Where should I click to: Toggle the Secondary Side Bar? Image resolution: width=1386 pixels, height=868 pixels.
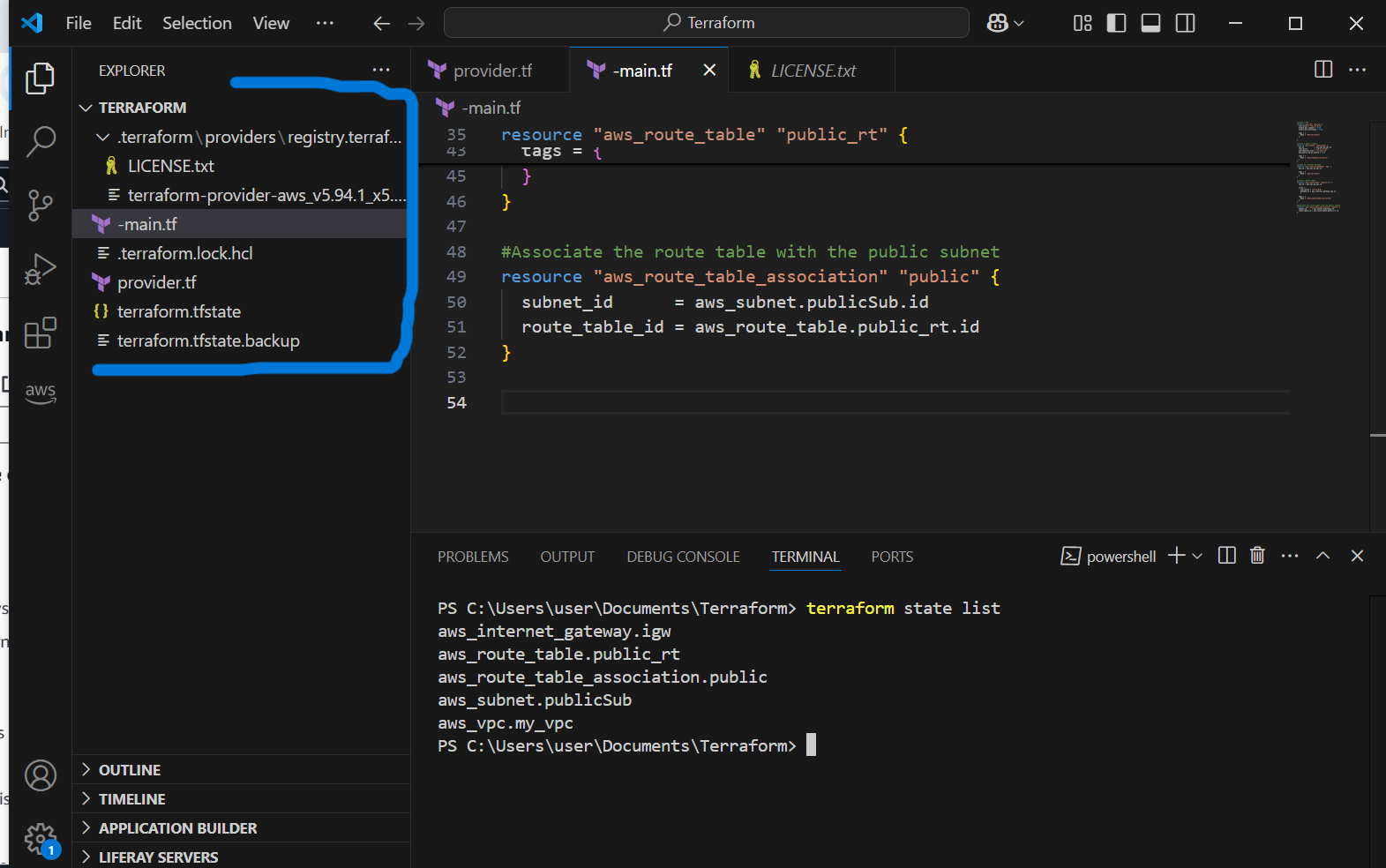pyautogui.click(x=1186, y=23)
